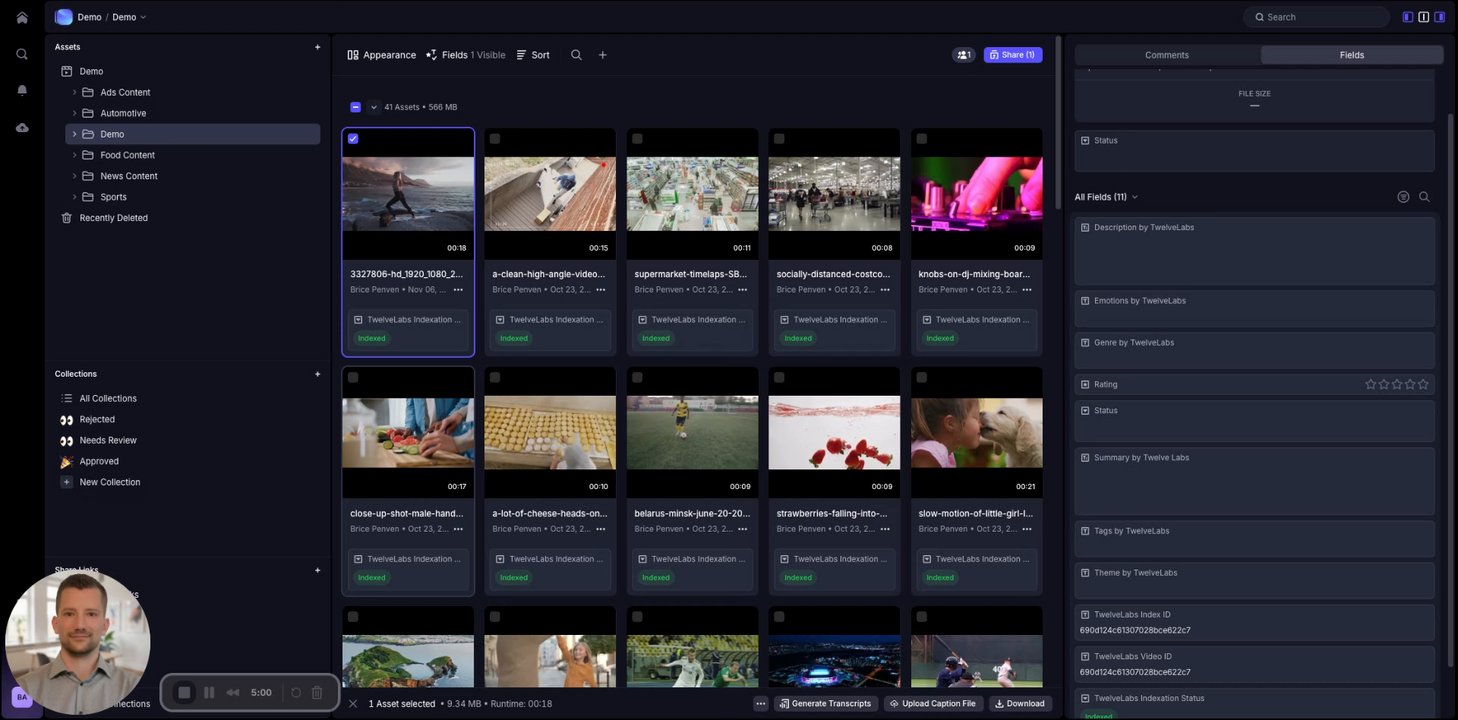Switch to the Fields tab
This screenshot has width=1458, height=720.
1352,55
